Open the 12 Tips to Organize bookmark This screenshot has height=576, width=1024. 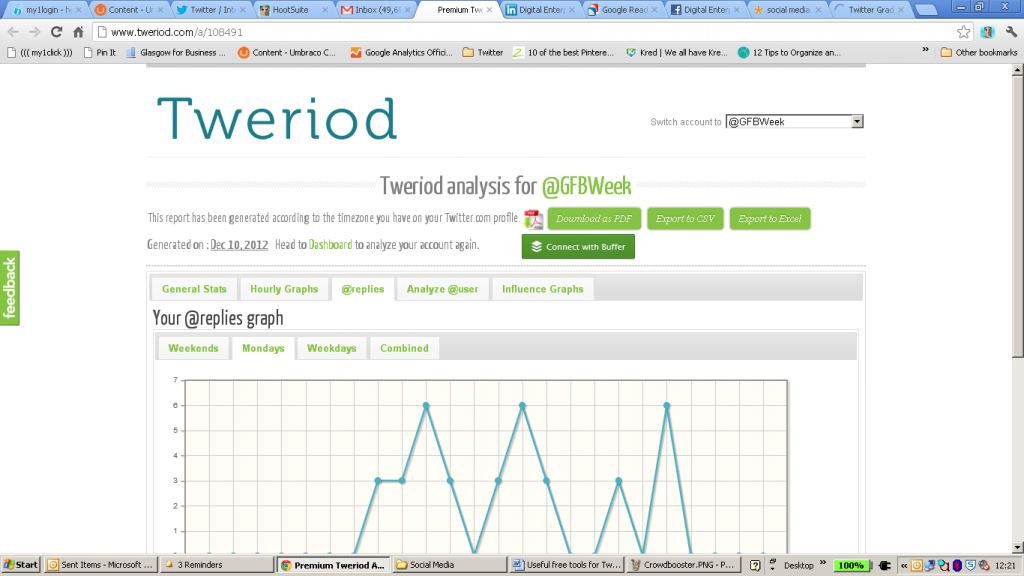tap(790, 53)
